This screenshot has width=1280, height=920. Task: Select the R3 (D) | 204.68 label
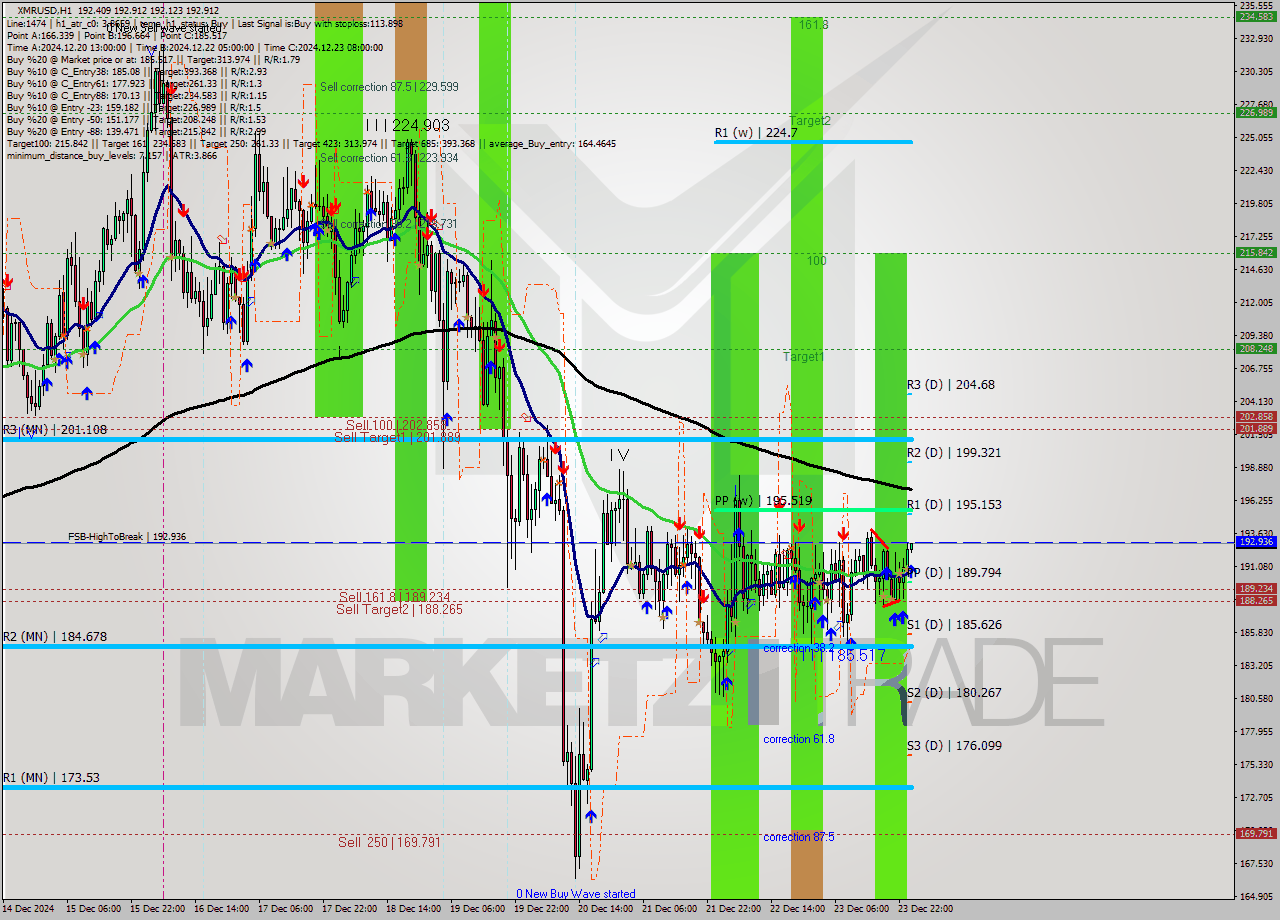tap(950, 384)
